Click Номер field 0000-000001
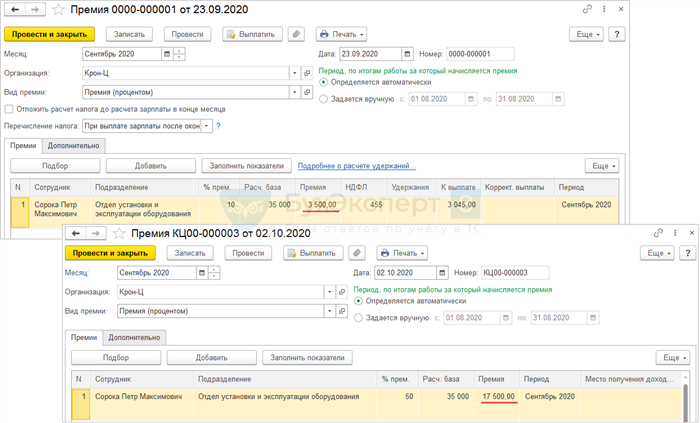 click(x=480, y=54)
